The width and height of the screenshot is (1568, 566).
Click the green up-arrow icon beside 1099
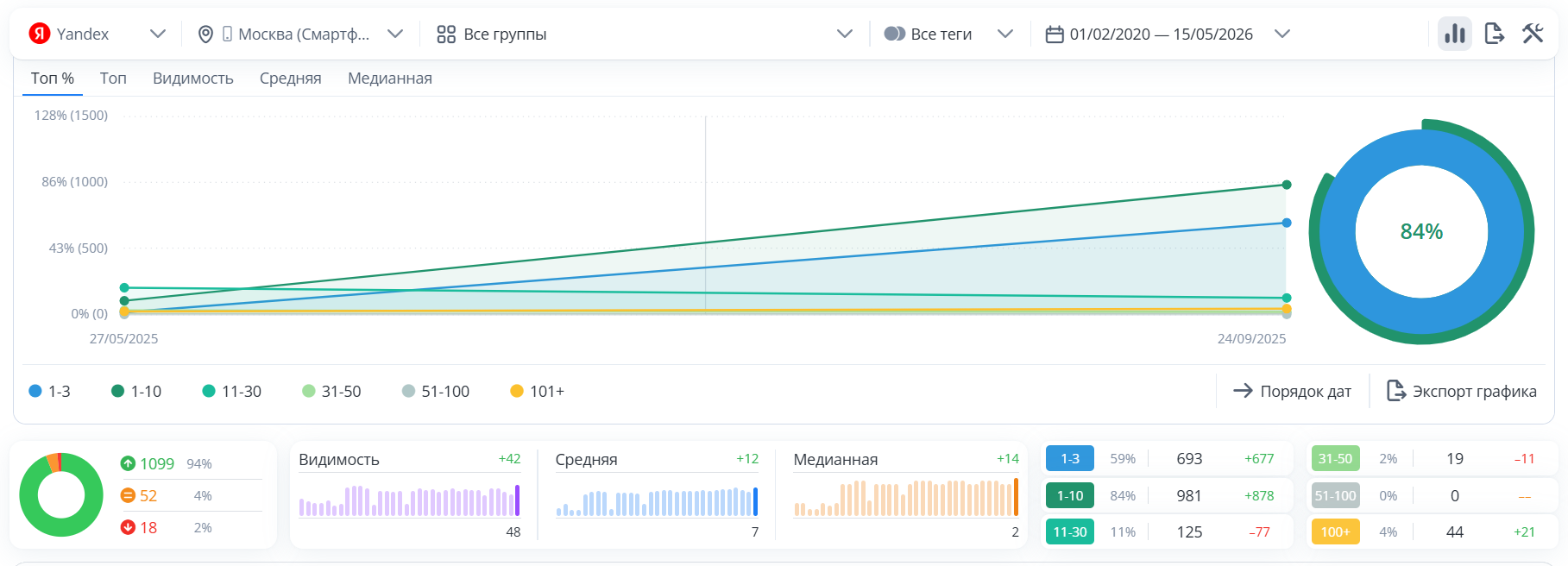(x=128, y=463)
